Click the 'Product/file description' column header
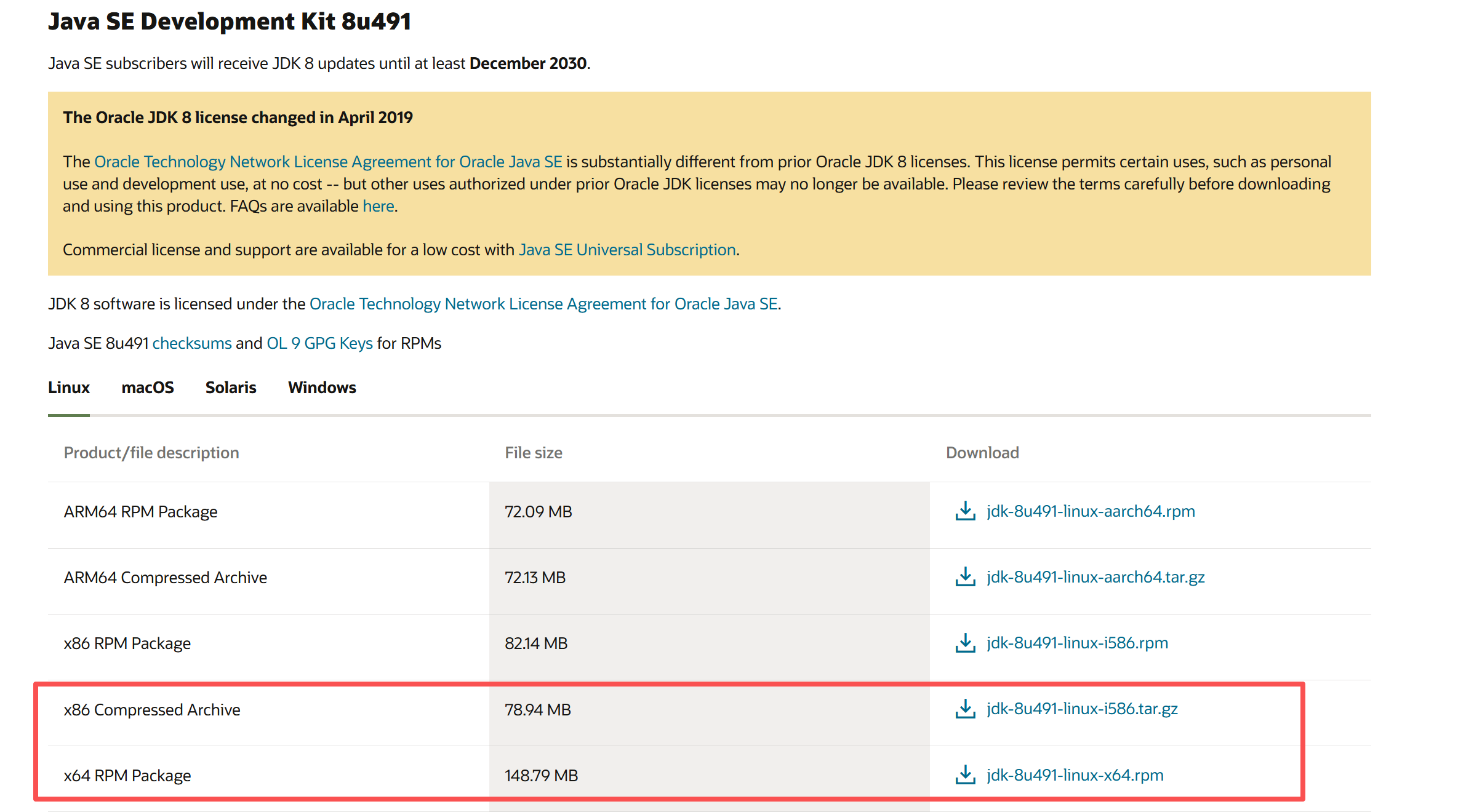 click(151, 453)
